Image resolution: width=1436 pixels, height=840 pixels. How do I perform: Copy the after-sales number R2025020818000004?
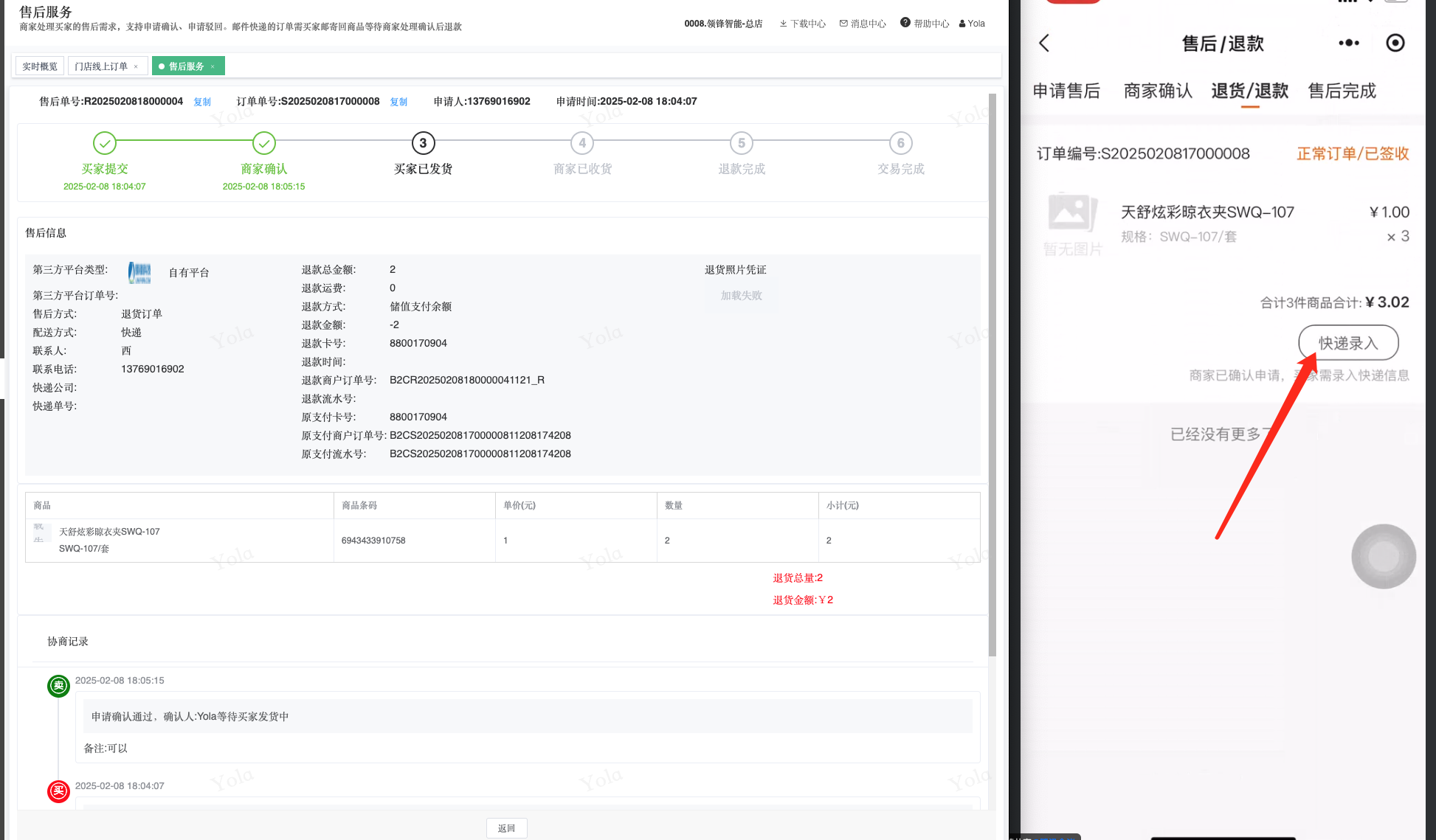pyautogui.click(x=202, y=102)
